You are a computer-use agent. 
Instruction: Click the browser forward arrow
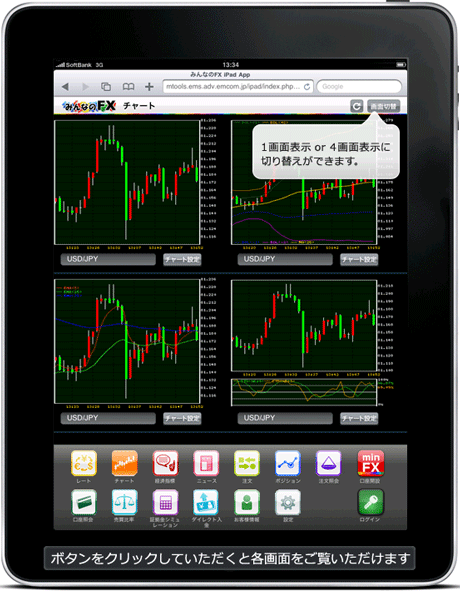click(x=85, y=87)
